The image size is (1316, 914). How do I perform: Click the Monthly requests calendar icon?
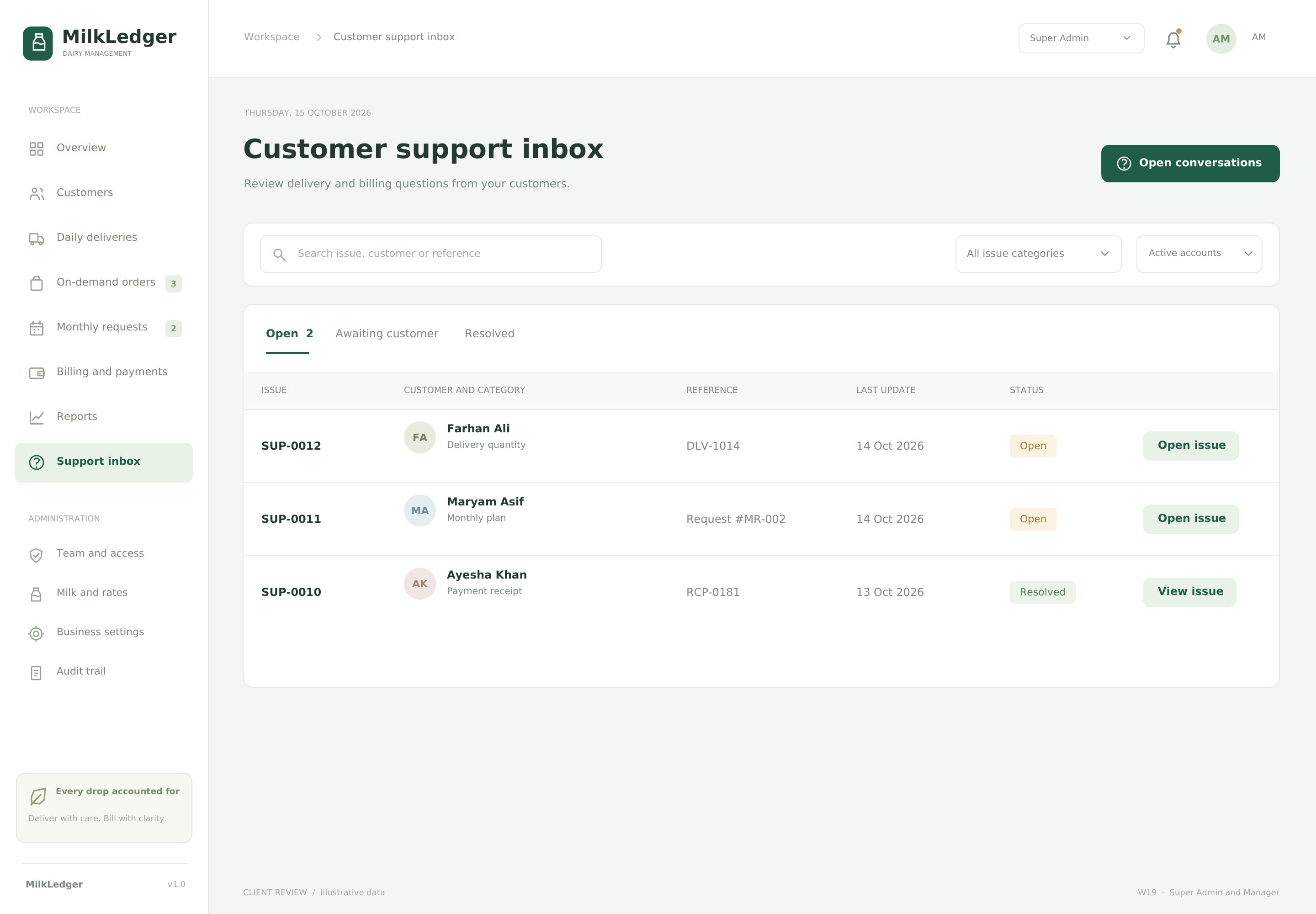coord(37,328)
